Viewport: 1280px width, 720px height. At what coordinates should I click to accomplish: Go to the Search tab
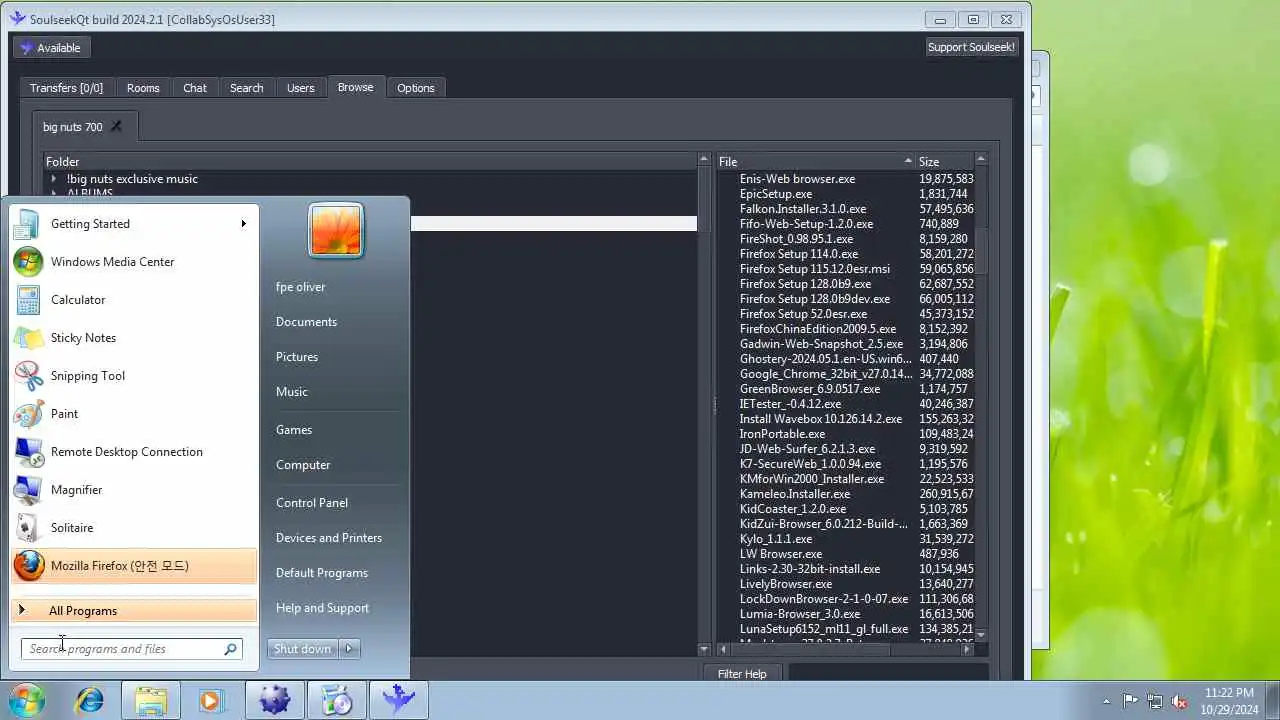click(247, 88)
